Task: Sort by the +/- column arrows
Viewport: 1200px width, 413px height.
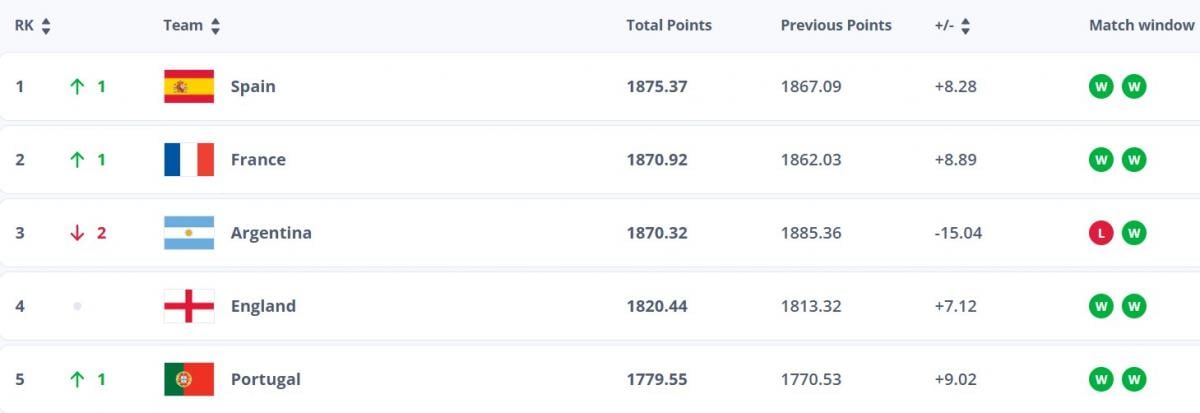Action: pos(965,26)
